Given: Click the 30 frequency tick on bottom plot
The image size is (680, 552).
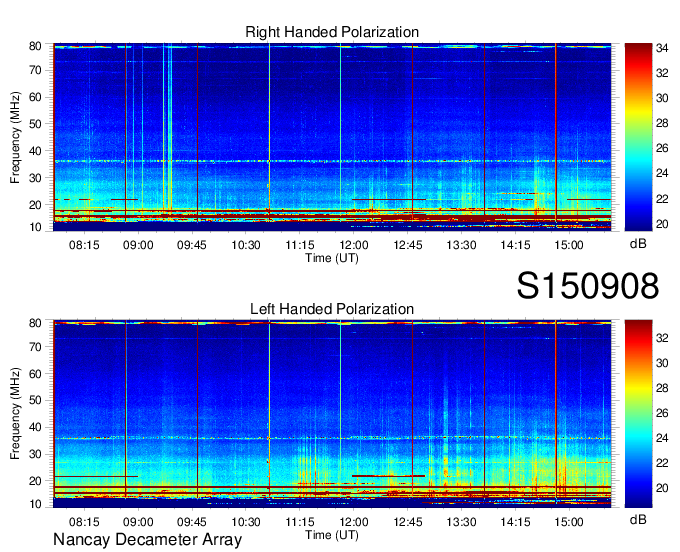Looking at the screenshot, I should tap(35, 454).
